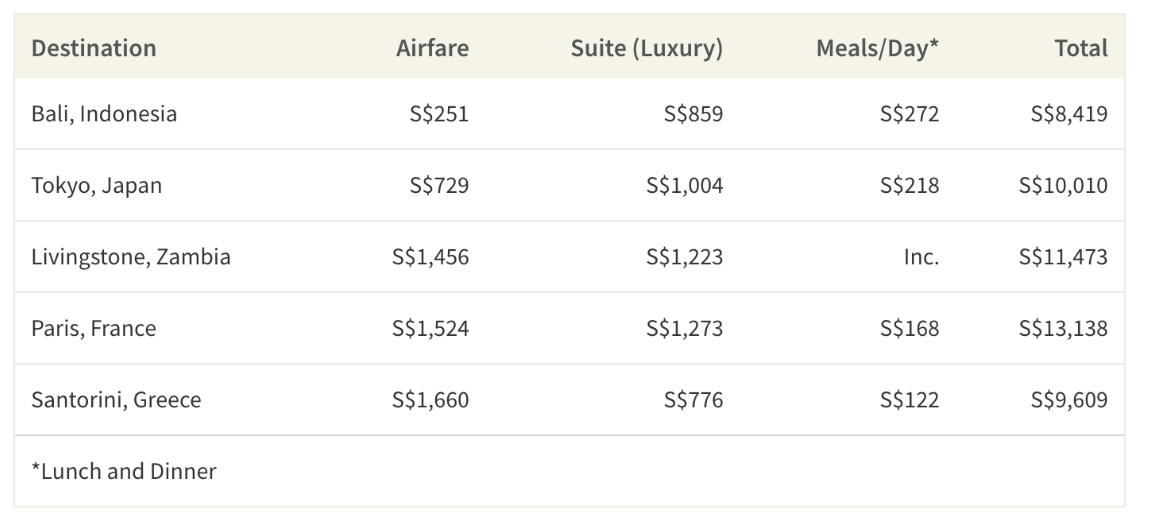Select the Suite (Luxury) column header
1154x513 pixels.
pyautogui.click(x=646, y=48)
